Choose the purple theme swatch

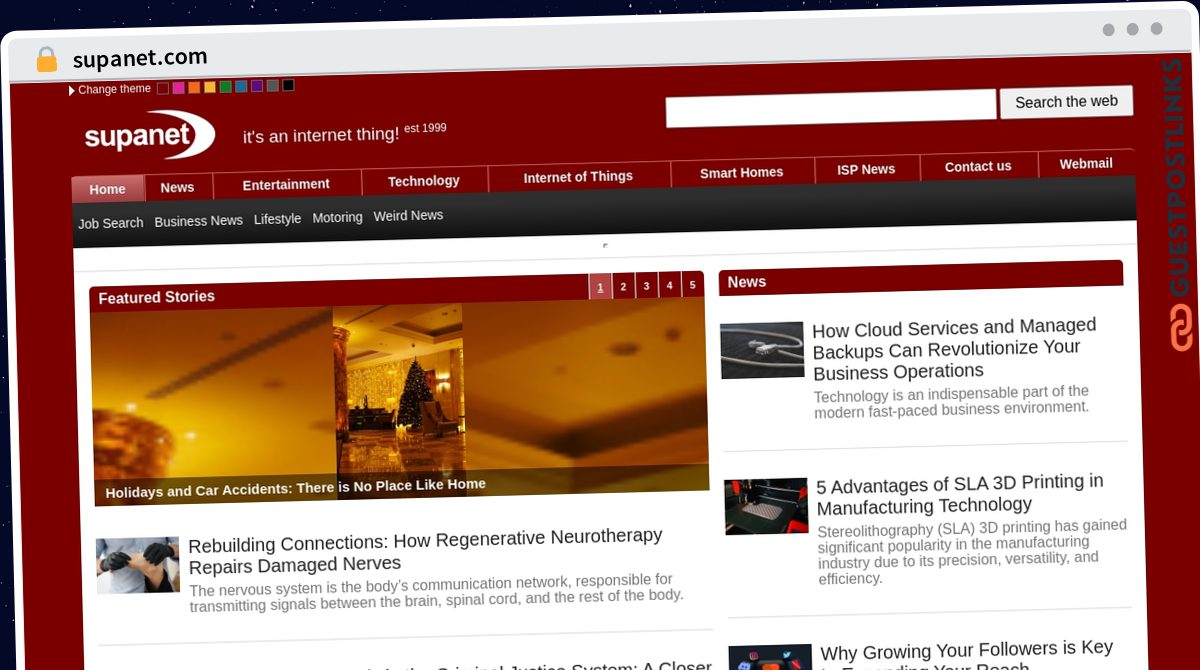click(257, 86)
